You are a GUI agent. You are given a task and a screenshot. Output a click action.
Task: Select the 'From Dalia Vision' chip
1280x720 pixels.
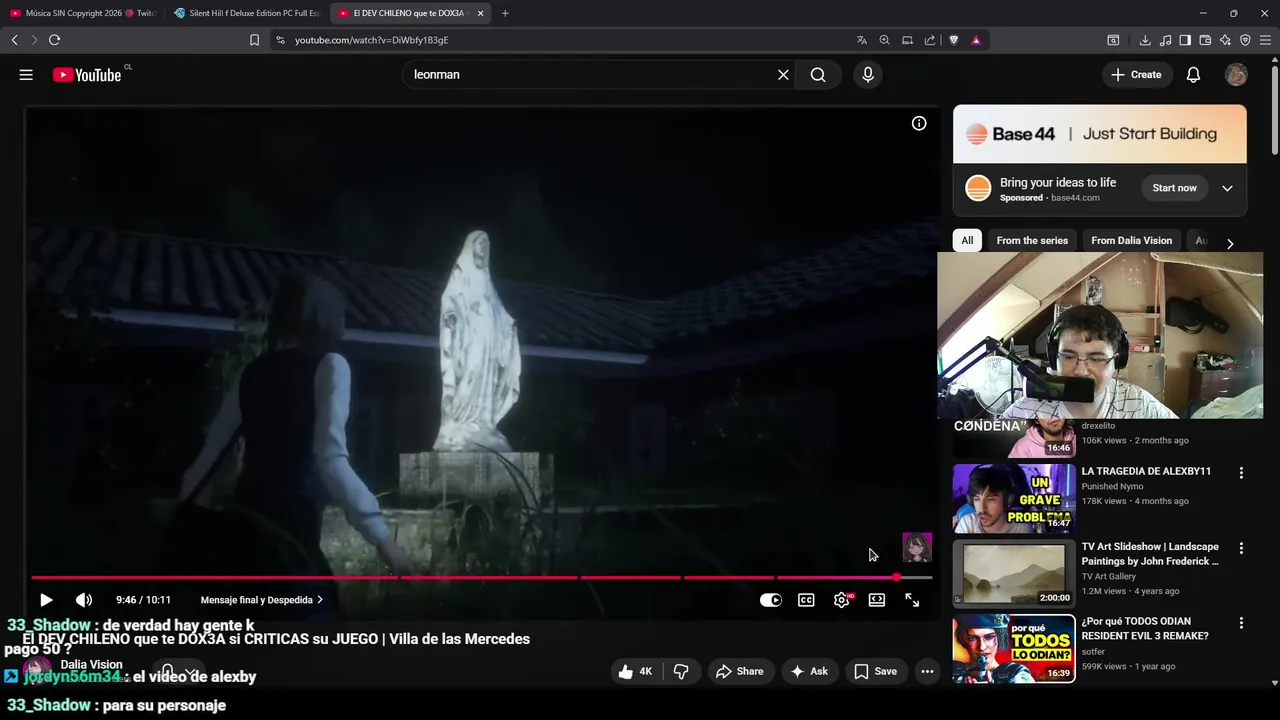coord(1131,240)
